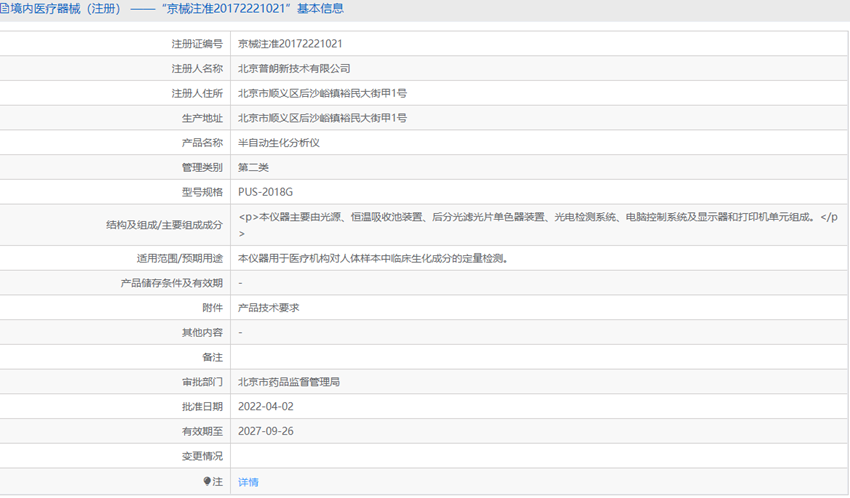
Task: Click the 适用范围/预期用途 description text
Action: point(372,258)
